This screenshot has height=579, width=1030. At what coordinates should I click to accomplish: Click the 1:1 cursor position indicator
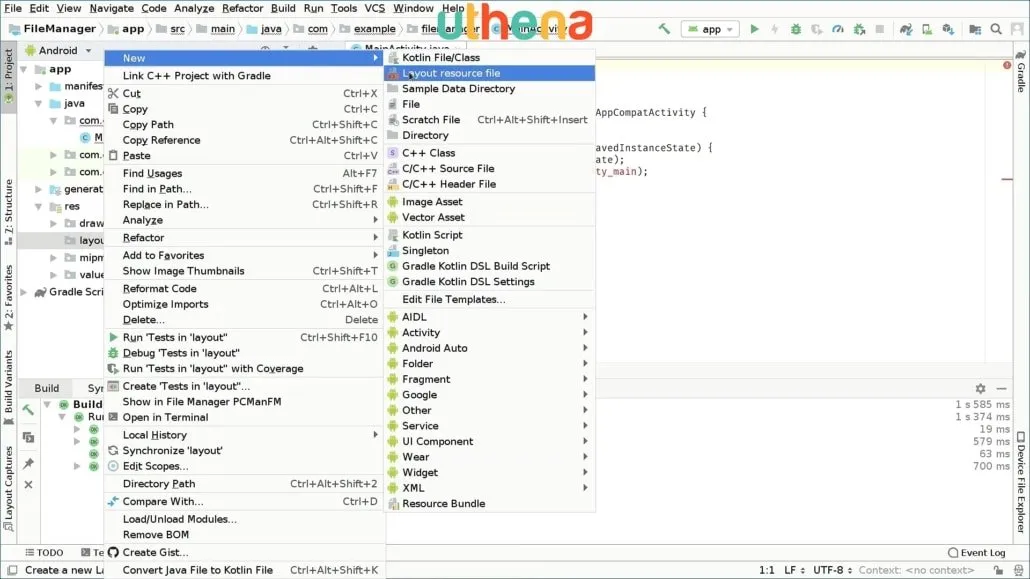(767, 570)
